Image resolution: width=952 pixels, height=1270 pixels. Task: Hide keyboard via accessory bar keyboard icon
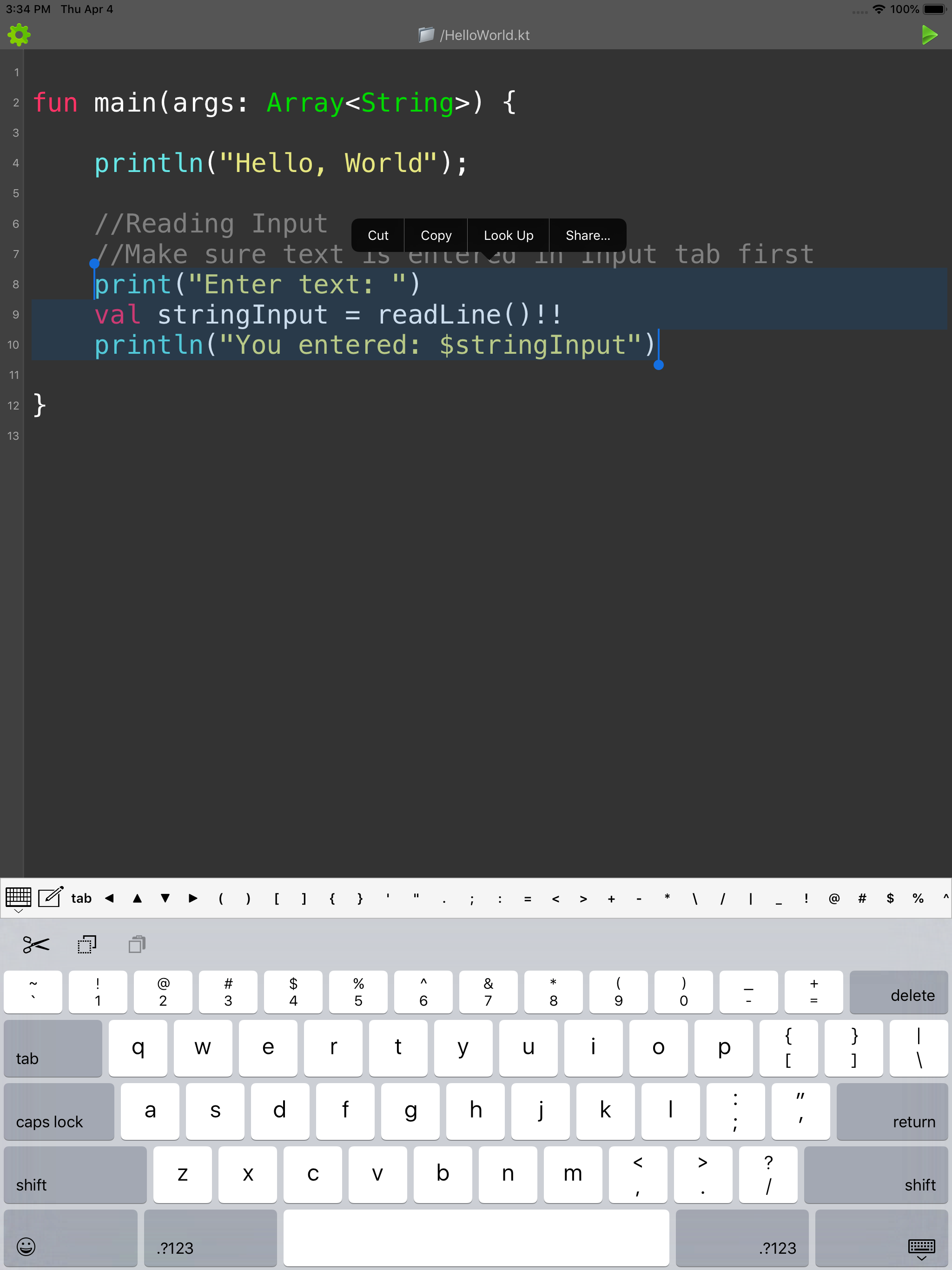(19, 899)
